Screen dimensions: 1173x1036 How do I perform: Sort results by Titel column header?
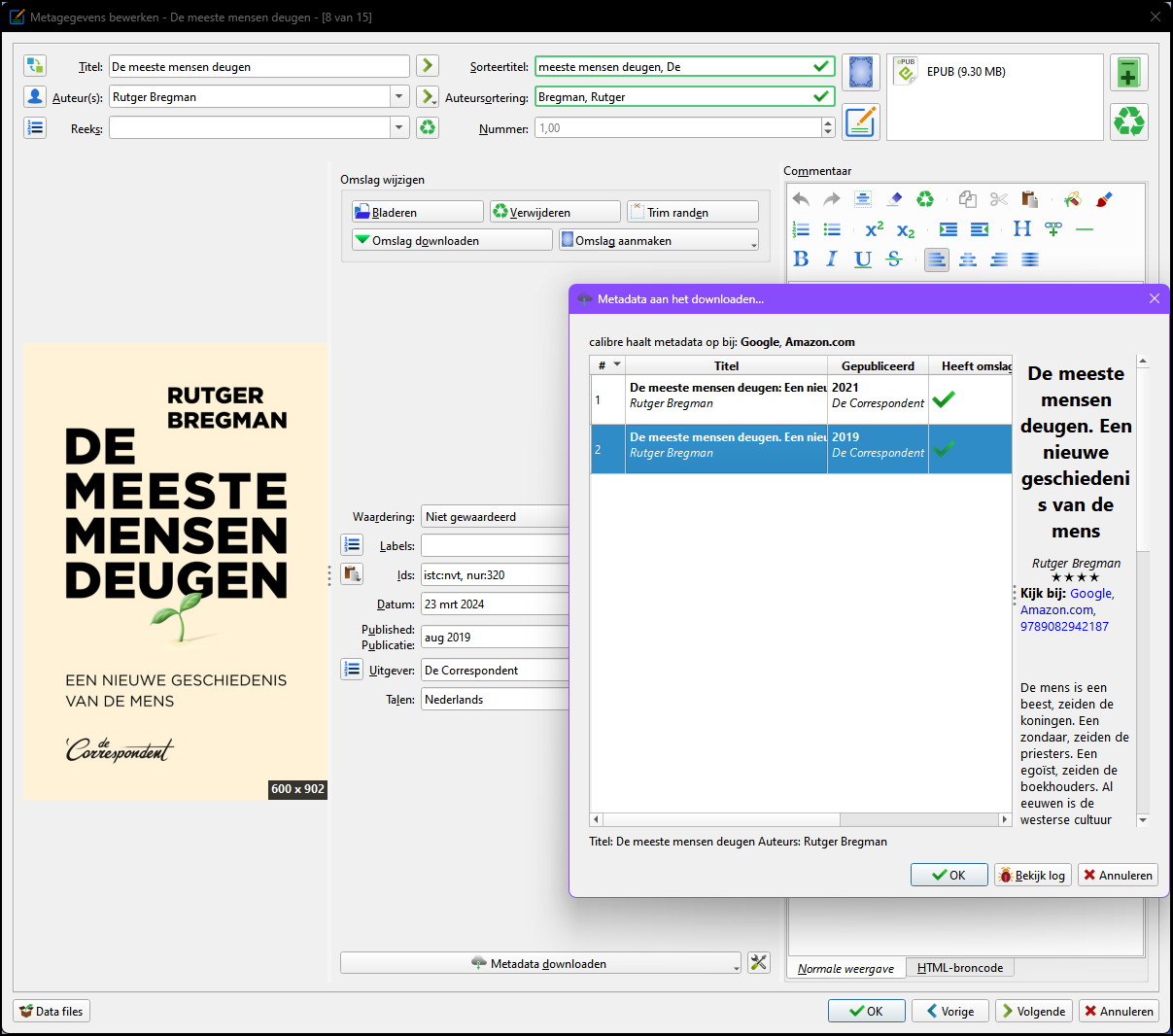coord(726,365)
